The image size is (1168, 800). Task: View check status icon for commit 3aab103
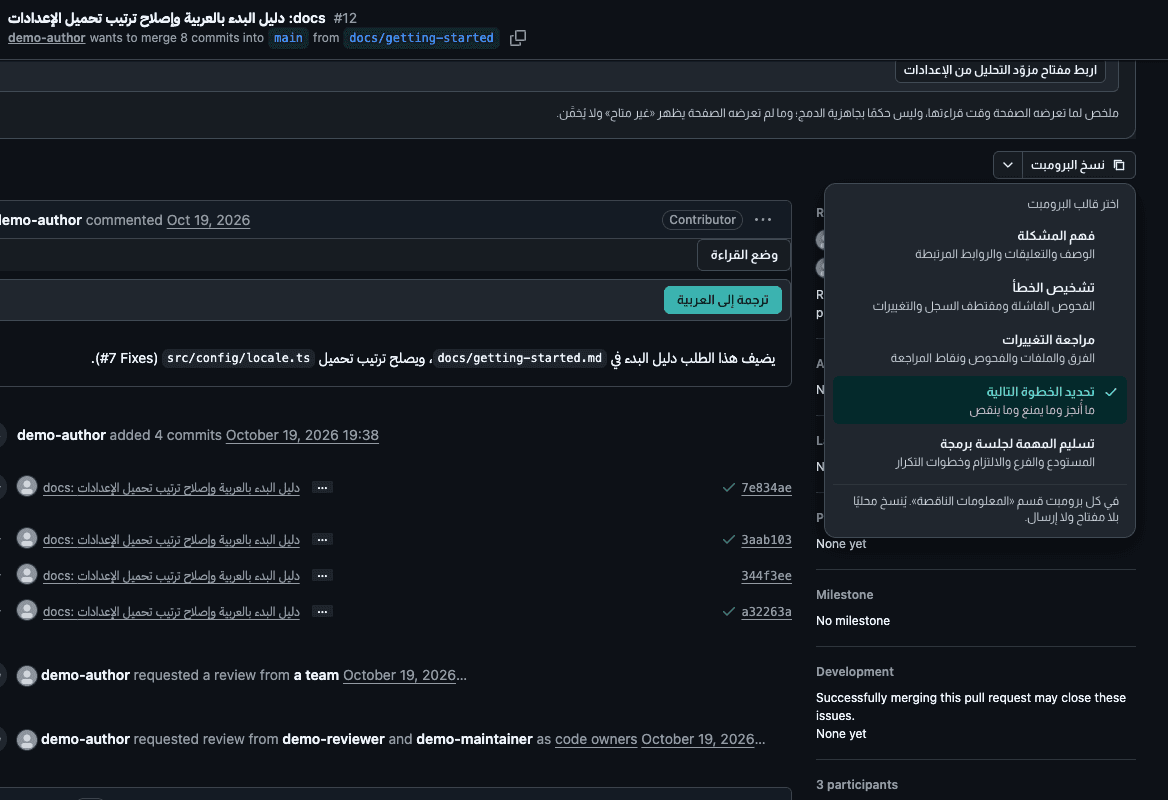(729, 539)
